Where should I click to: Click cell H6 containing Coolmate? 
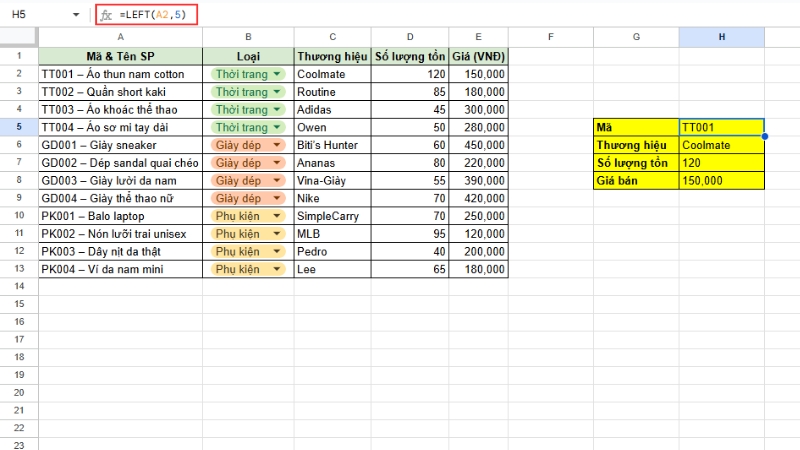[x=721, y=145]
